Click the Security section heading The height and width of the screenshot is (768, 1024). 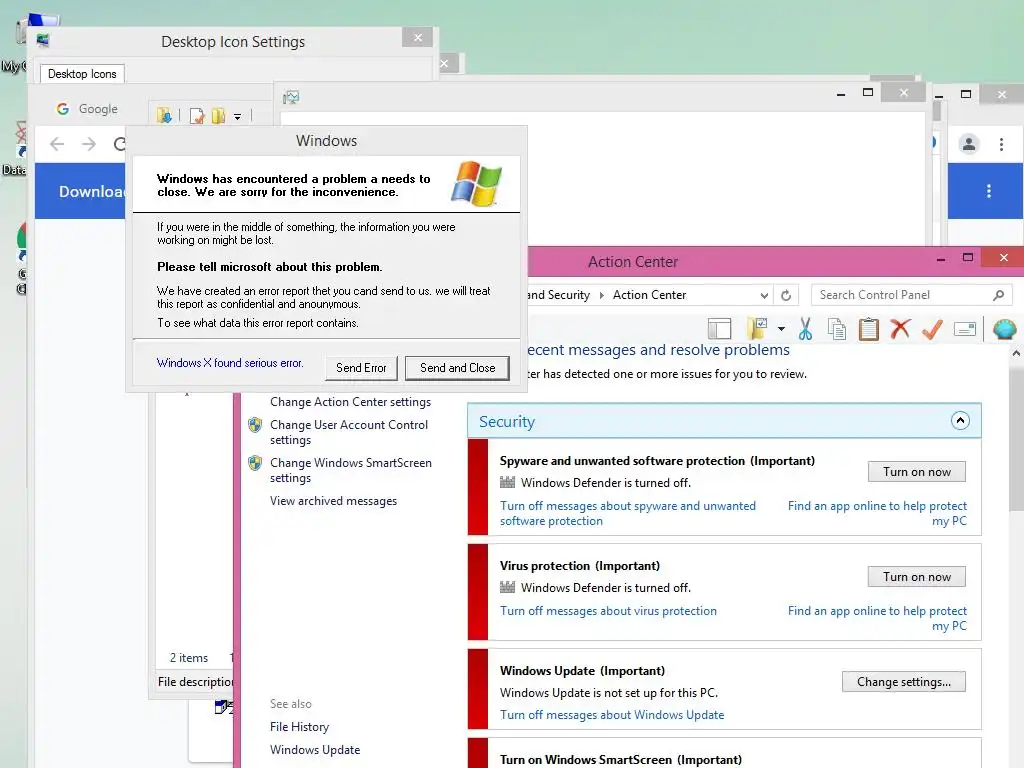tap(507, 421)
